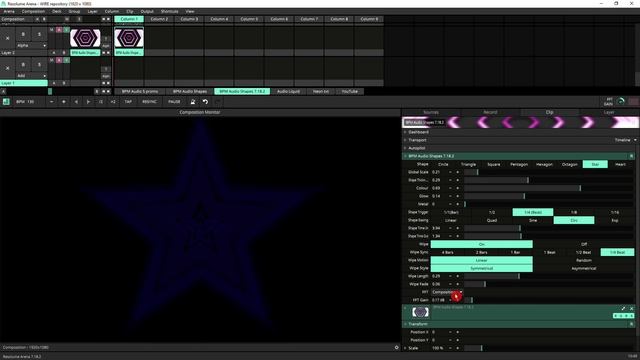Viewport: 640px width, 360px height.
Task: Click the TAP tempo button
Action: [128, 102]
